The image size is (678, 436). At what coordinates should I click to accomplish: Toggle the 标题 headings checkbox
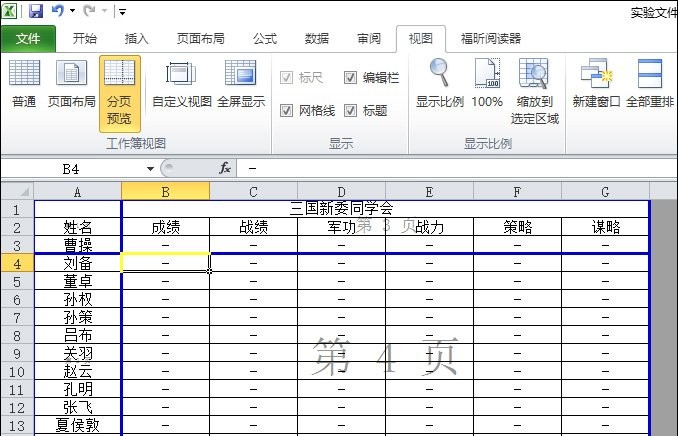coord(365,111)
